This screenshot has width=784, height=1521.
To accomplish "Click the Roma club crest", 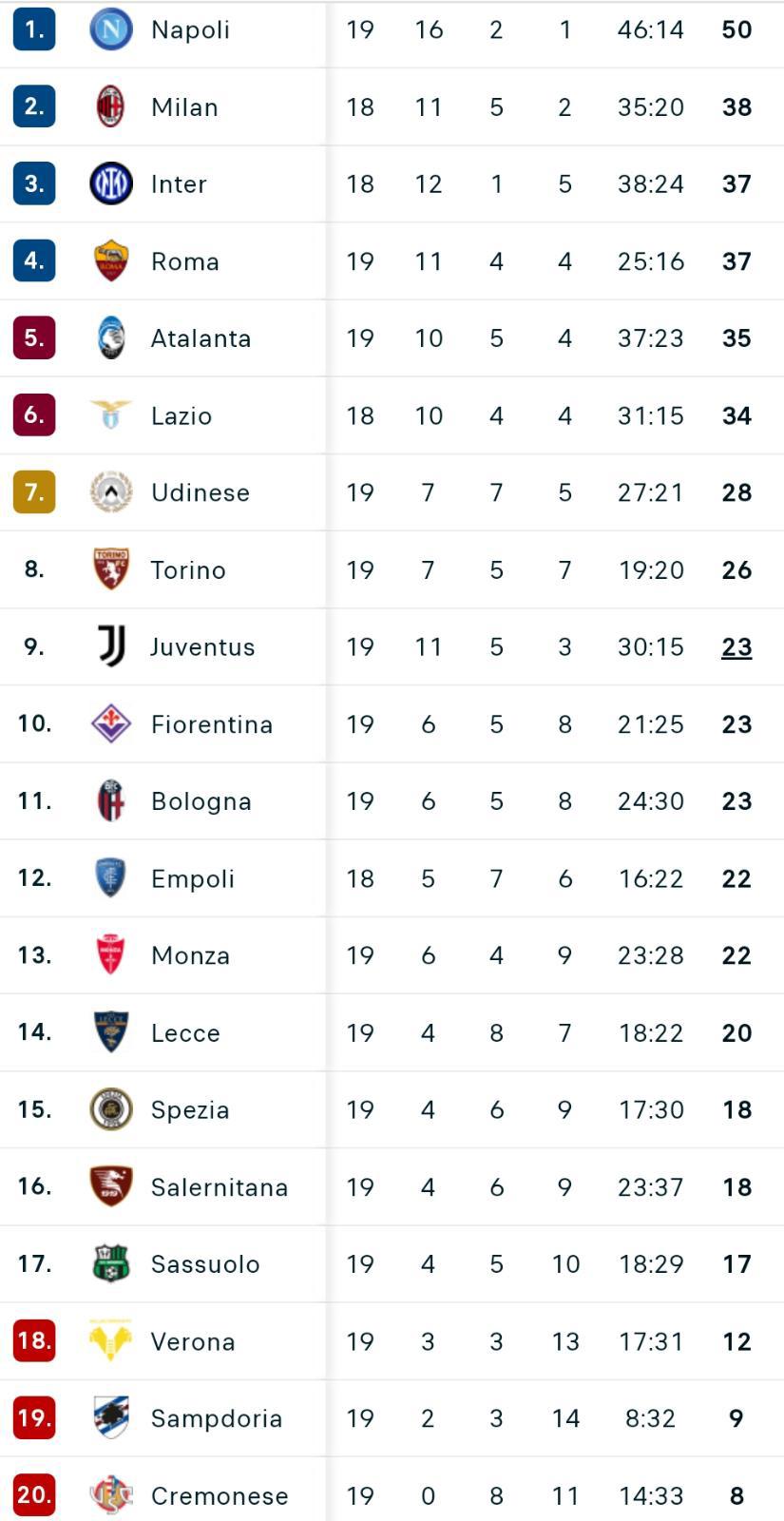I will coord(110,260).
